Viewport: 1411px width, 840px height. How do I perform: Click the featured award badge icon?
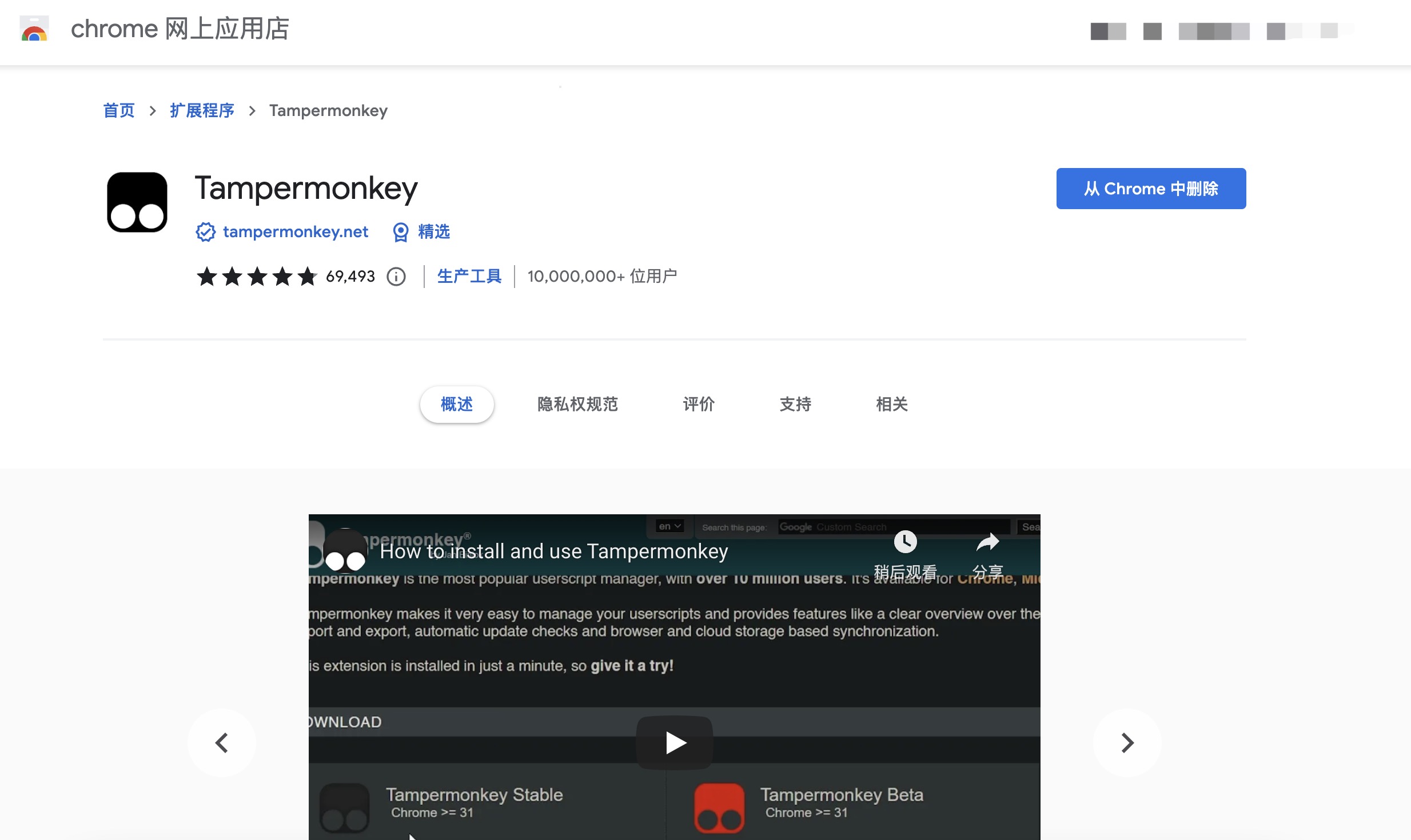click(401, 232)
